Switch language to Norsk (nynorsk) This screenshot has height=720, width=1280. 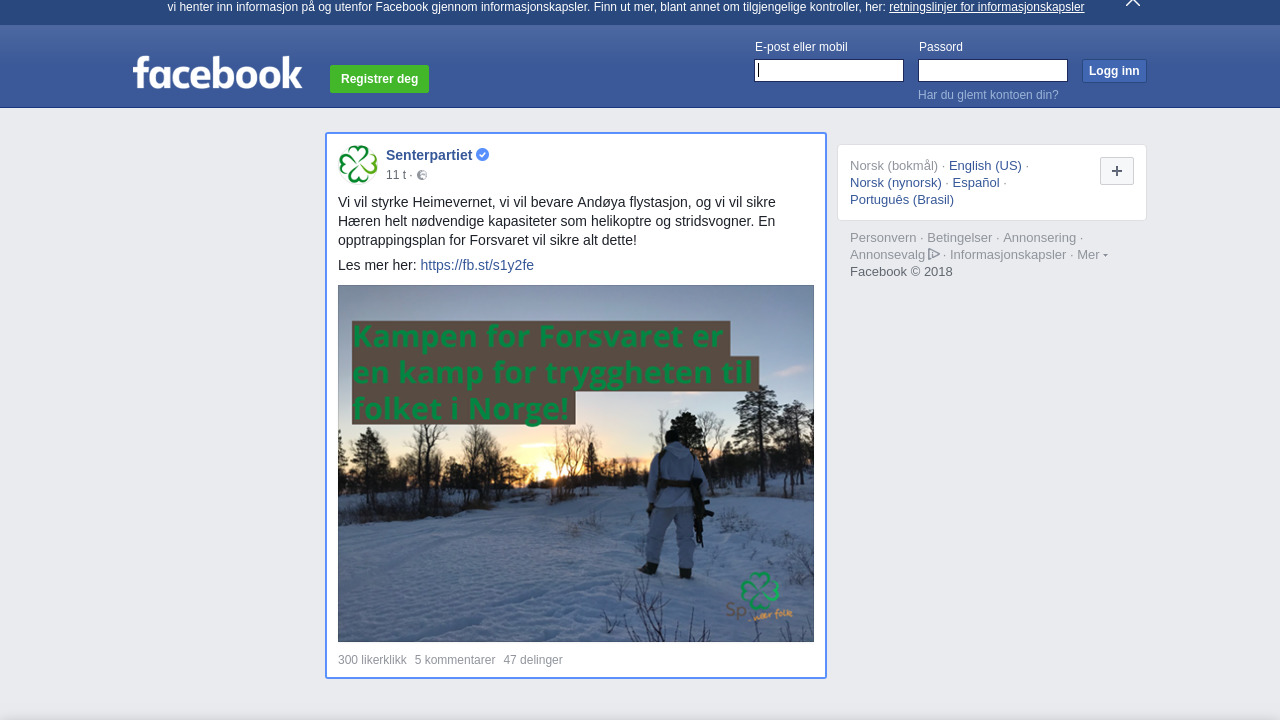(x=896, y=183)
